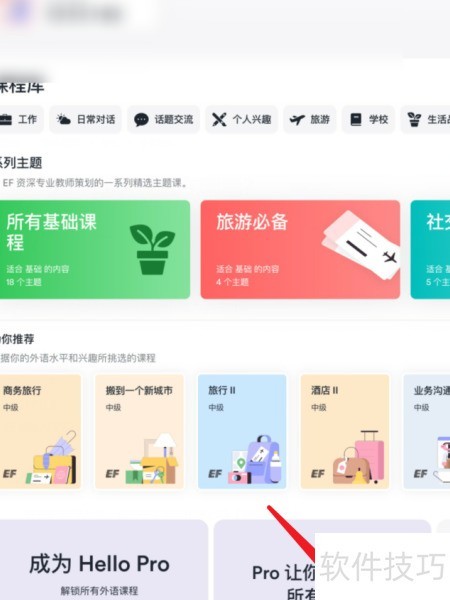Select the 工作 briefcase category
This screenshot has height=600, width=450.
coord(20,120)
